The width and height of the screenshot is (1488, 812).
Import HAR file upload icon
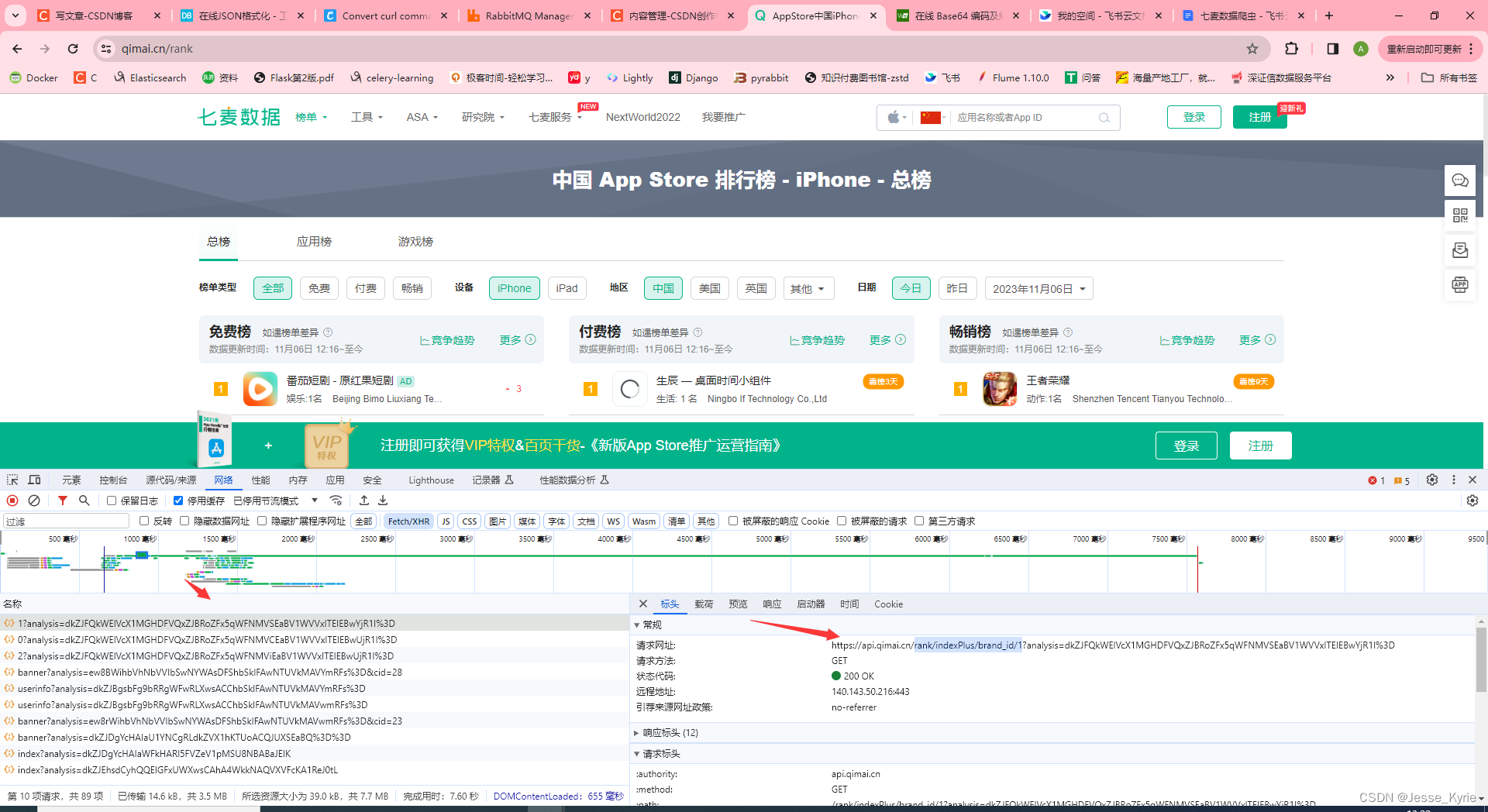click(364, 501)
